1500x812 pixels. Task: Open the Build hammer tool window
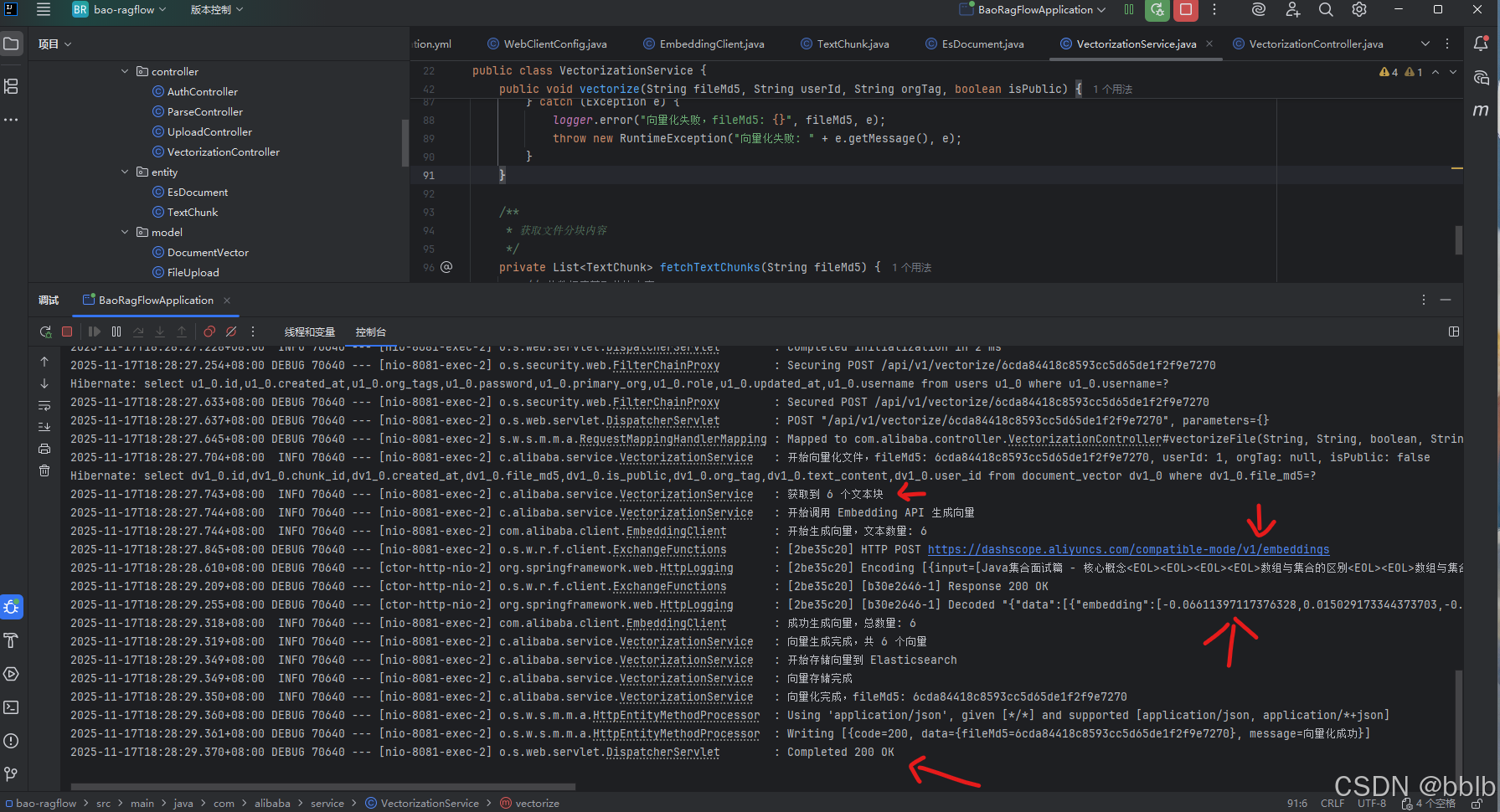pyautogui.click(x=11, y=640)
